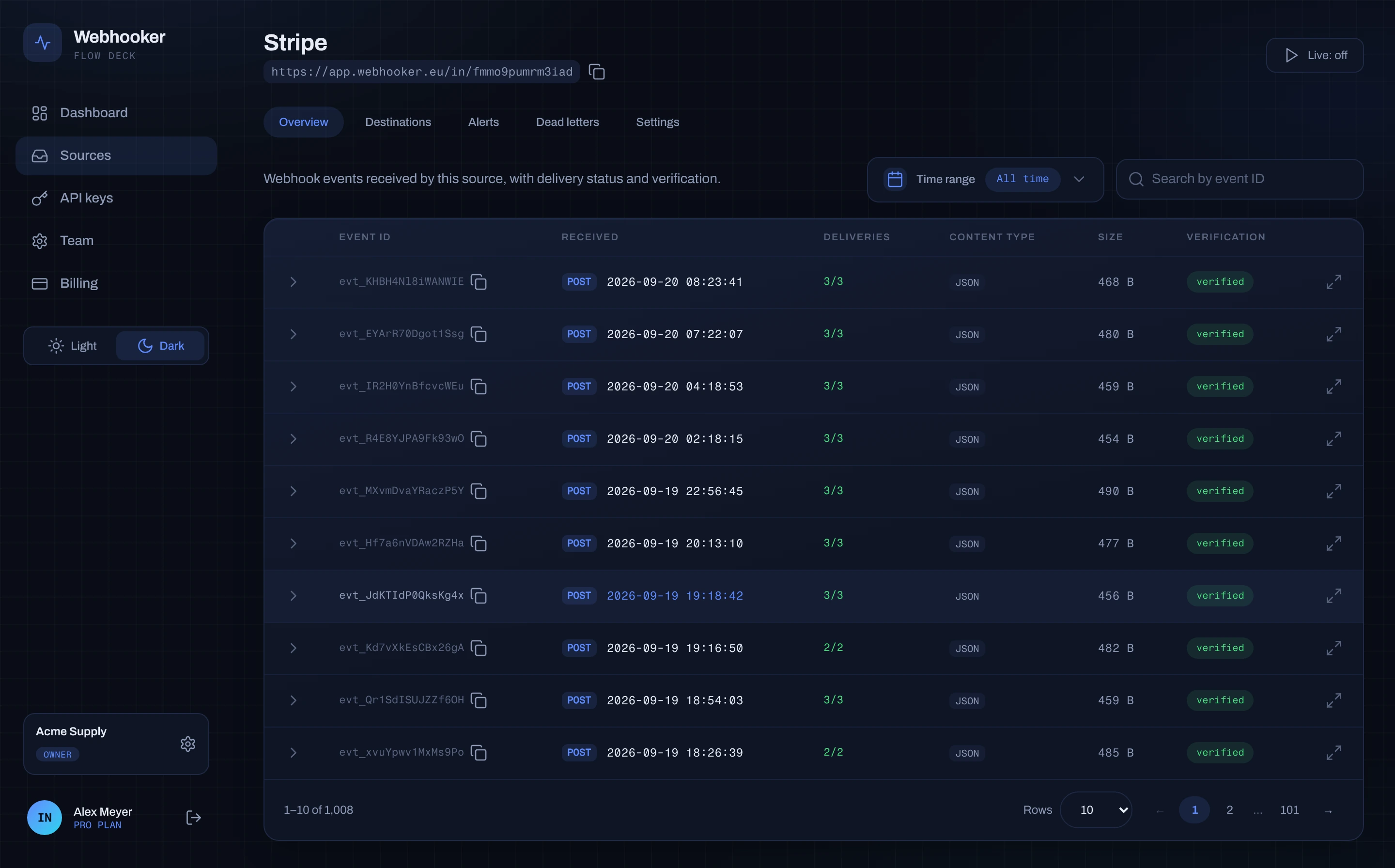Click the PRO PLAN label
Viewport: 1395px width, 868px height.
point(97,825)
